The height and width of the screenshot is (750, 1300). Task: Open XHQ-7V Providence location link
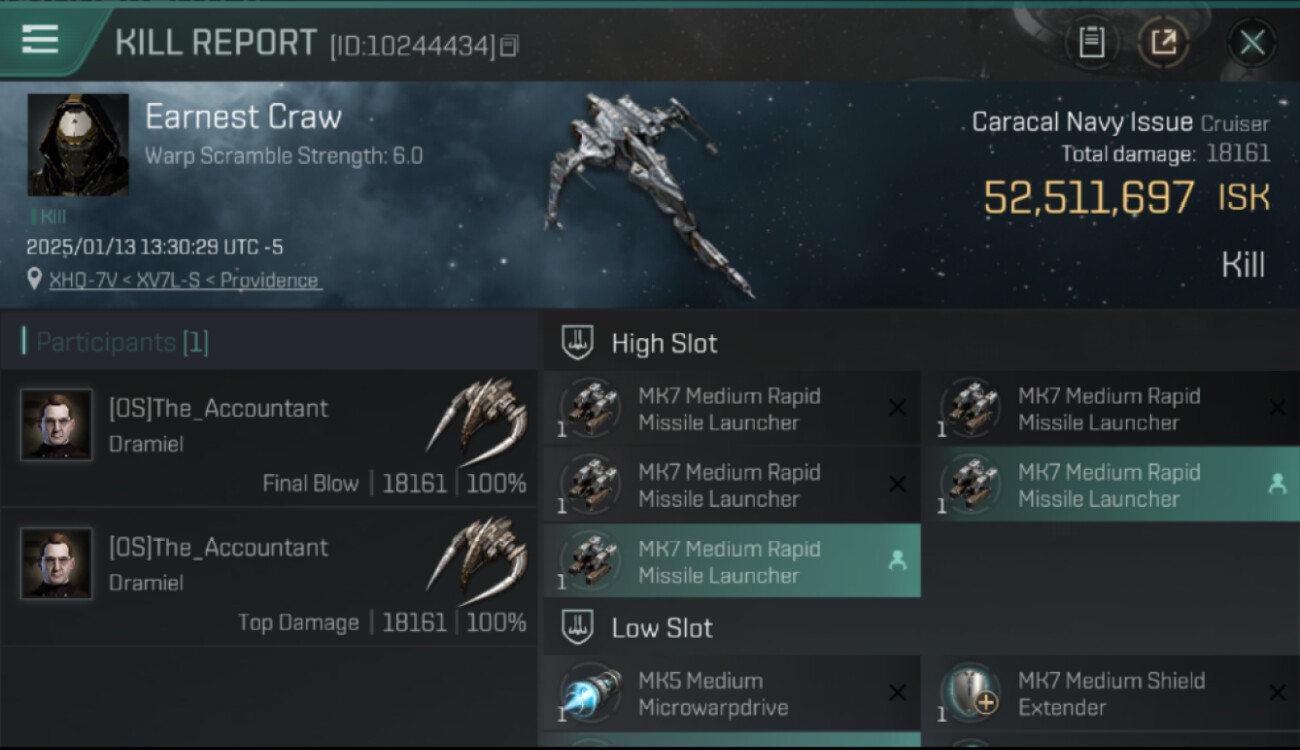[x=184, y=280]
